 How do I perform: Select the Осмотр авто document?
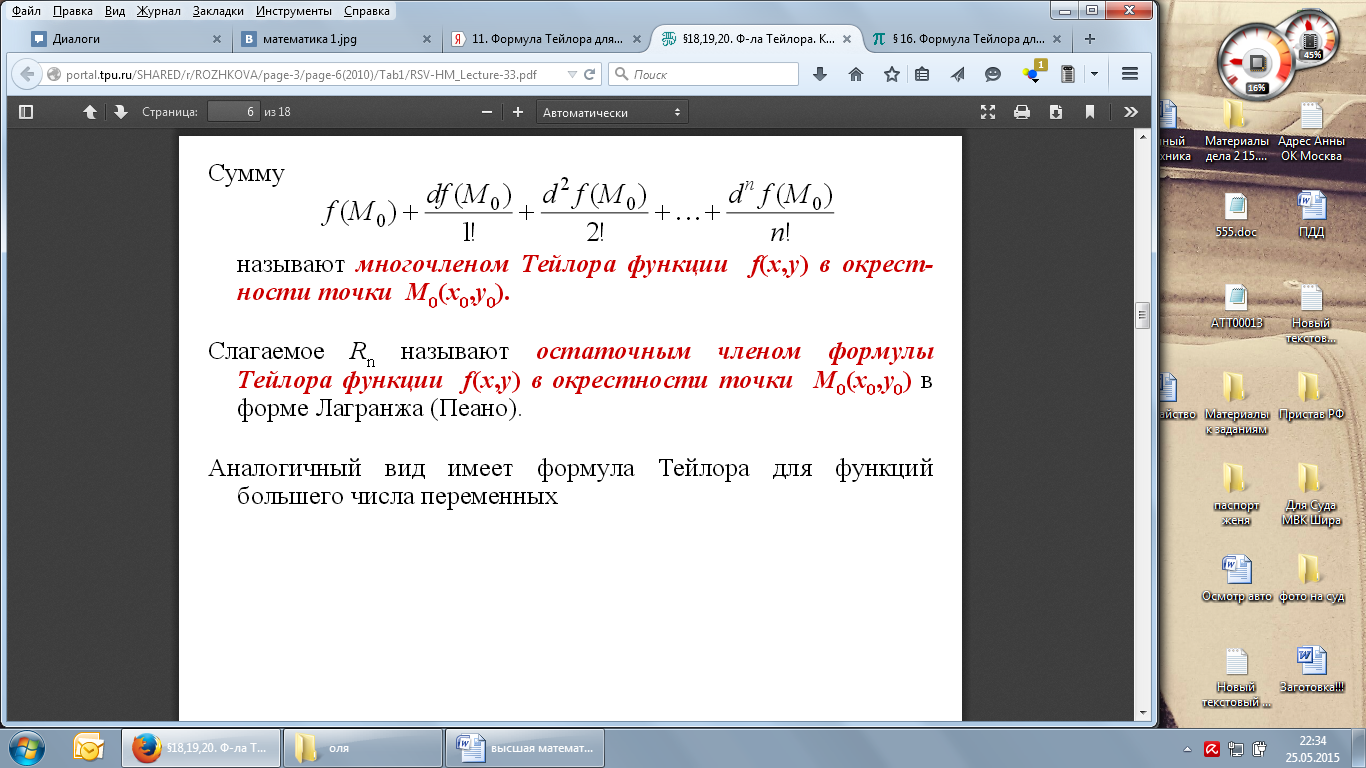[x=1237, y=578]
